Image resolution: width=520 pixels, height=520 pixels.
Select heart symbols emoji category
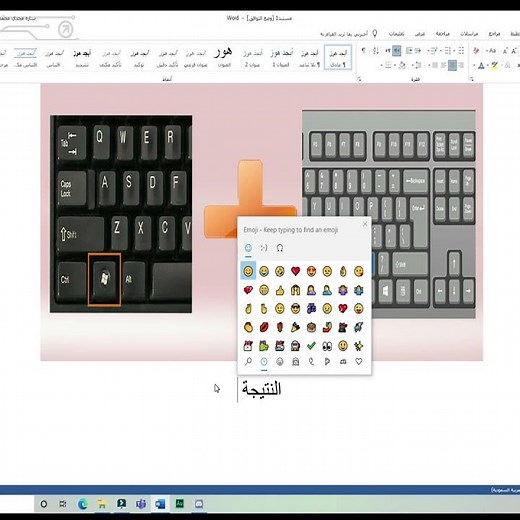(359, 361)
